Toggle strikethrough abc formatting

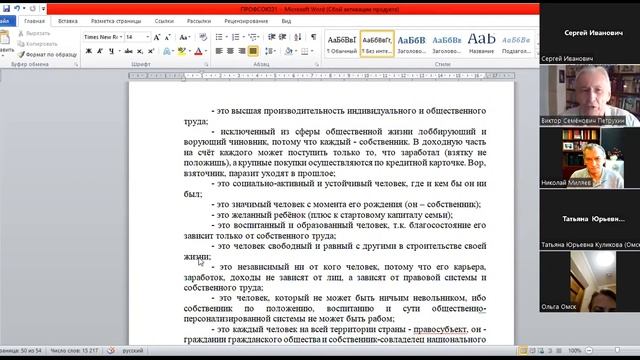tap(129, 51)
